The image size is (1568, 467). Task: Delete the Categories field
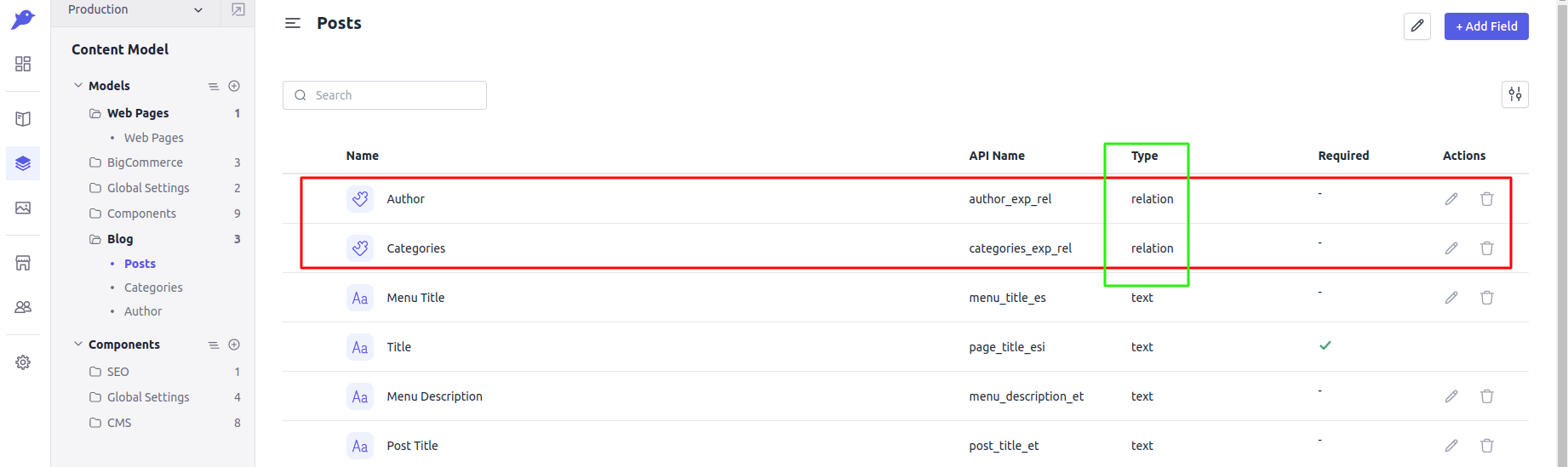(1487, 248)
